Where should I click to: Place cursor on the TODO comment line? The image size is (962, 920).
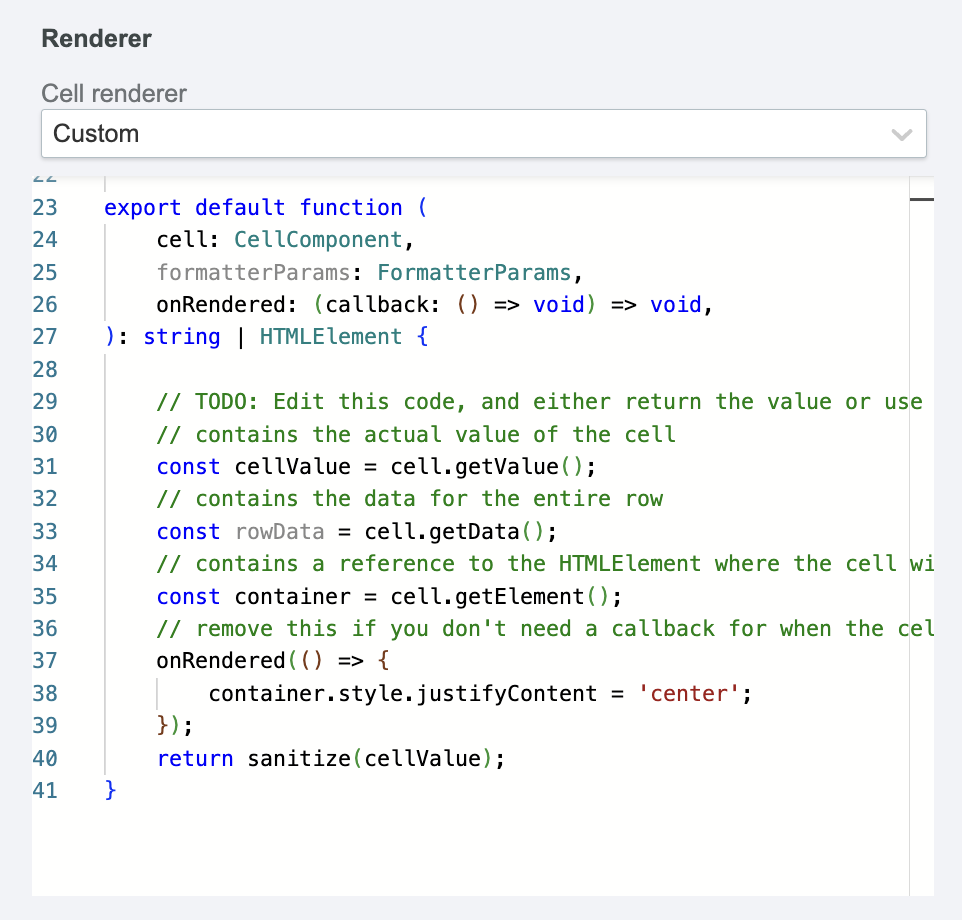540,402
